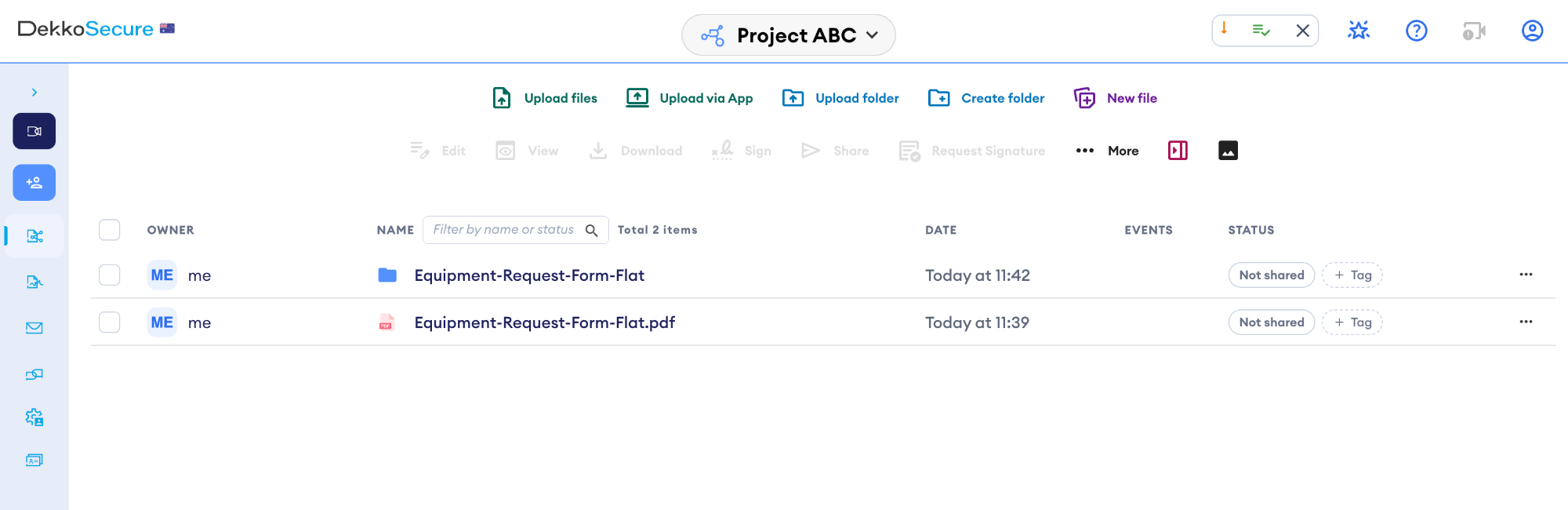This screenshot has width=1568, height=510.
Task: Click the View toolbar action
Action: (527, 151)
